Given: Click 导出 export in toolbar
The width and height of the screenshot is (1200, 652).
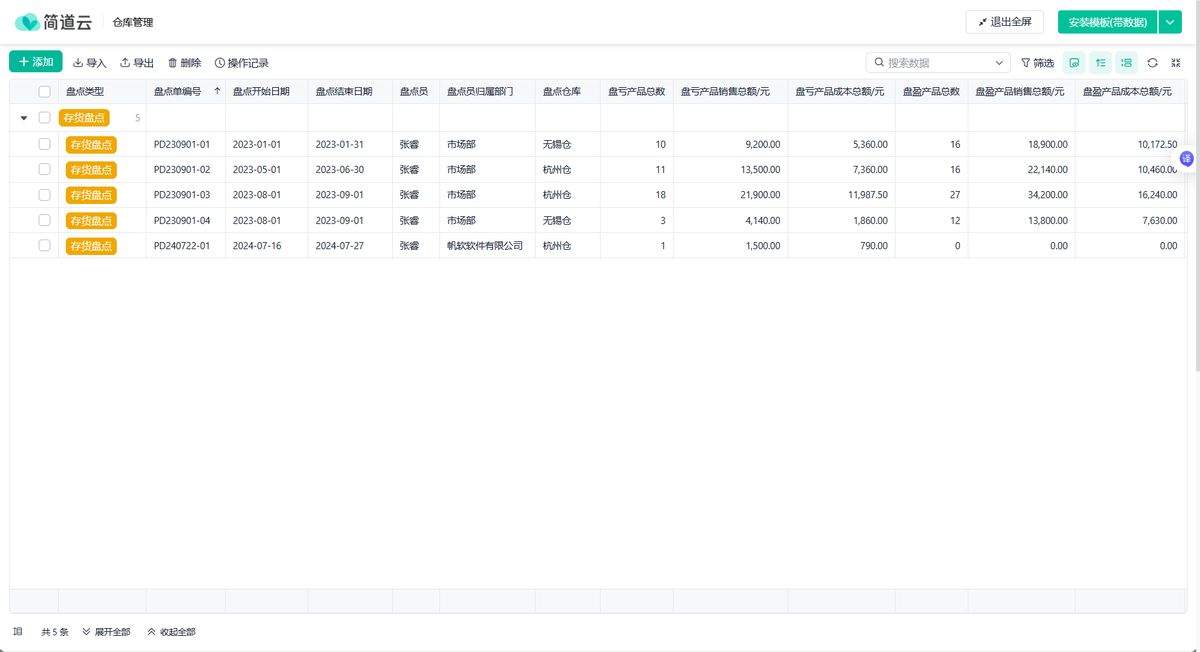Looking at the screenshot, I should pyautogui.click(x=137, y=63).
